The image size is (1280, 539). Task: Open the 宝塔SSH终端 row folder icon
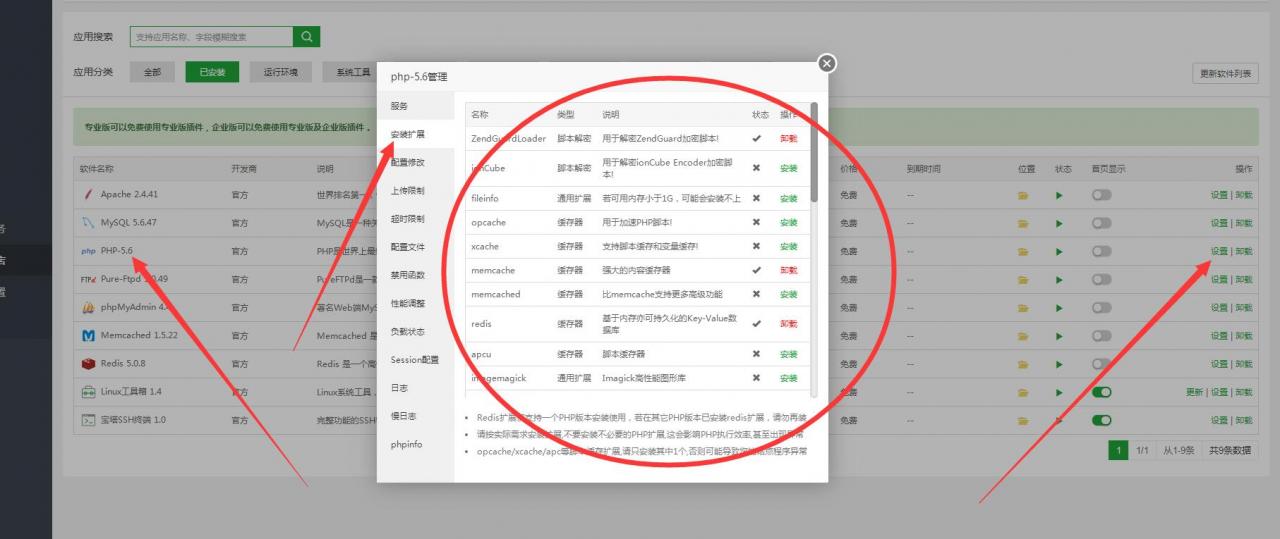(x=1023, y=420)
